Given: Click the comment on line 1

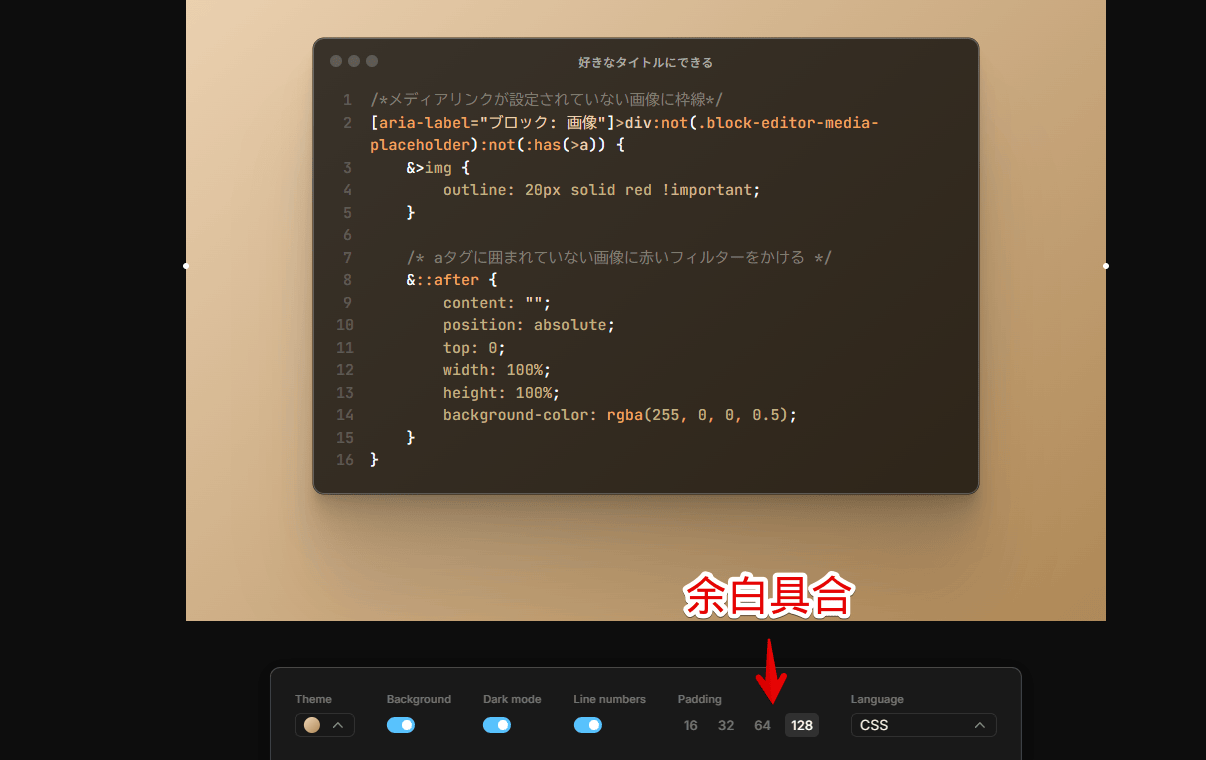Looking at the screenshot, I should click(546, 100).
